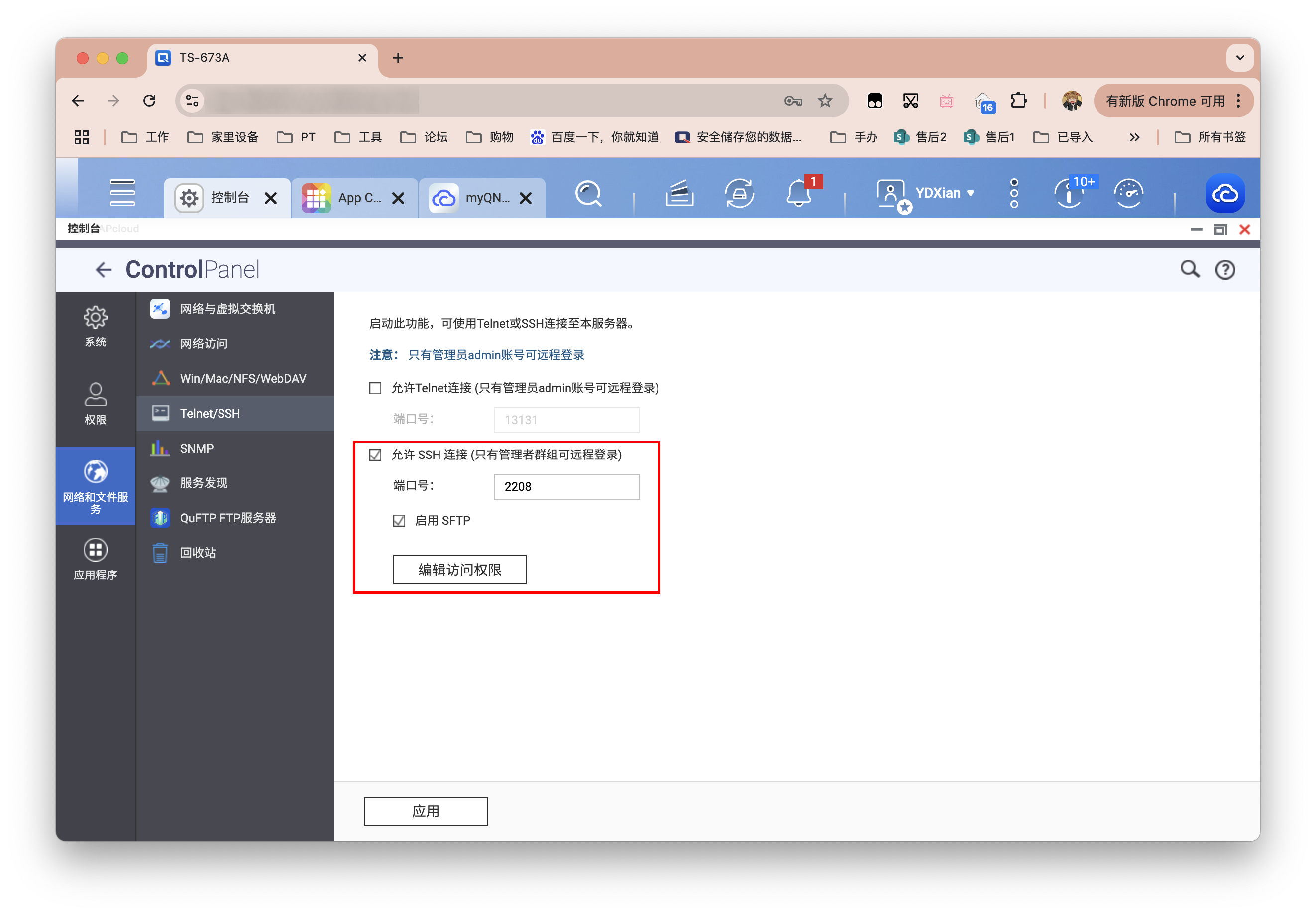Open Control Panel help question mark
The height and width of the screenshot is (915, 1316).
(1225, 269)
